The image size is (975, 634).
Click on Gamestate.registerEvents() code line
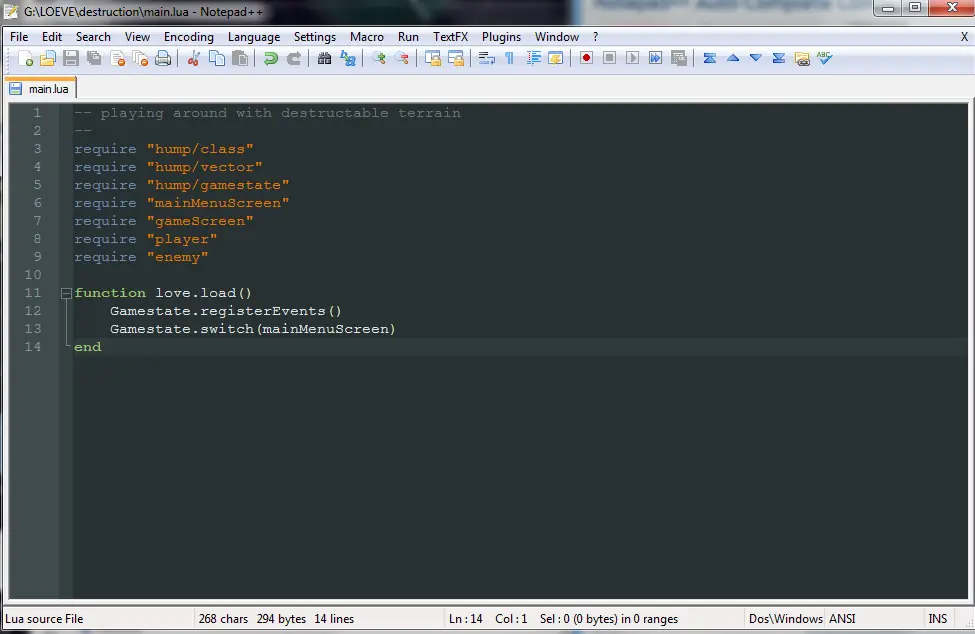(x=226, y=311)
